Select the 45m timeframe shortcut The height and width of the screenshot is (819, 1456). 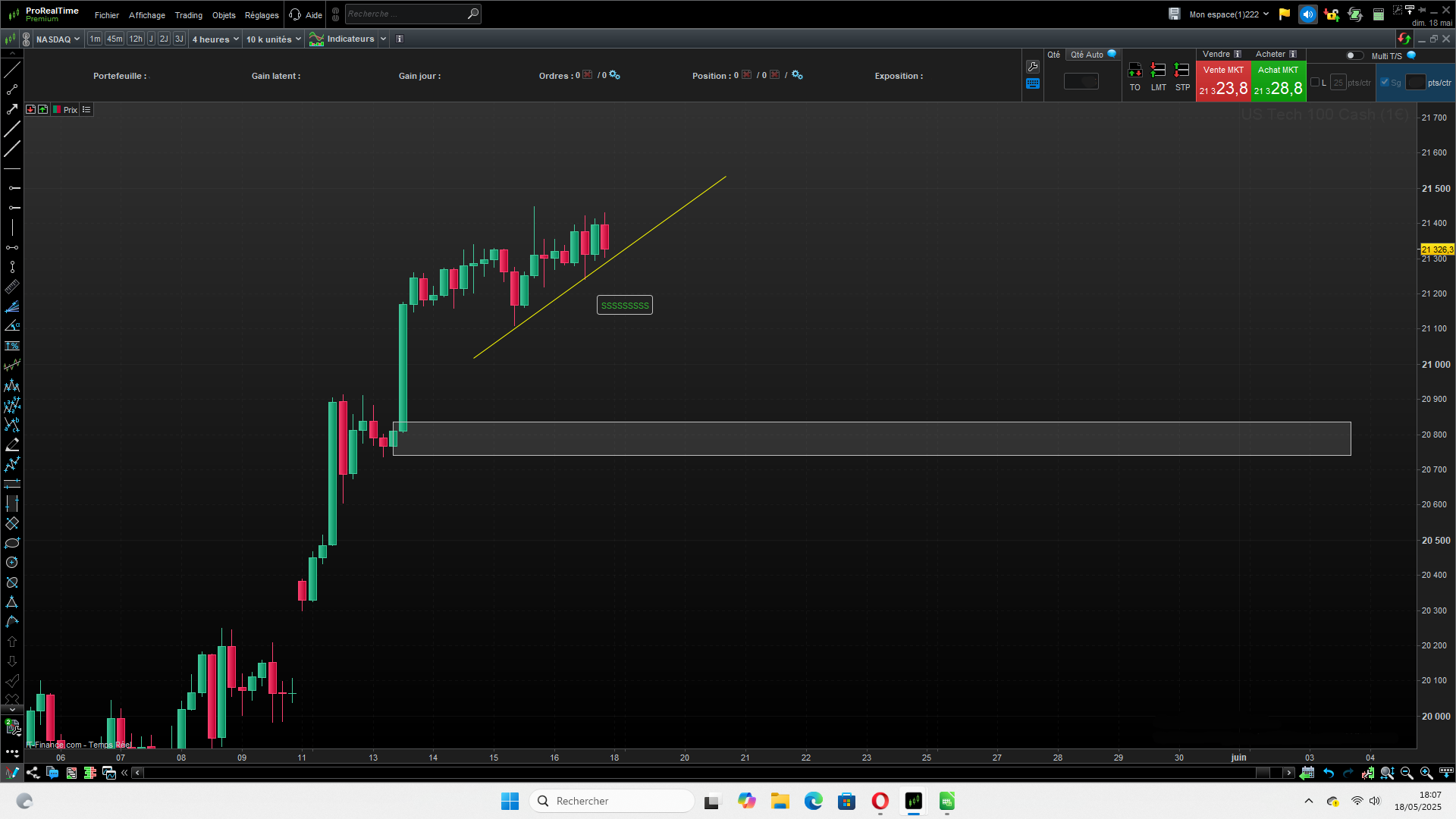[115, 39]
